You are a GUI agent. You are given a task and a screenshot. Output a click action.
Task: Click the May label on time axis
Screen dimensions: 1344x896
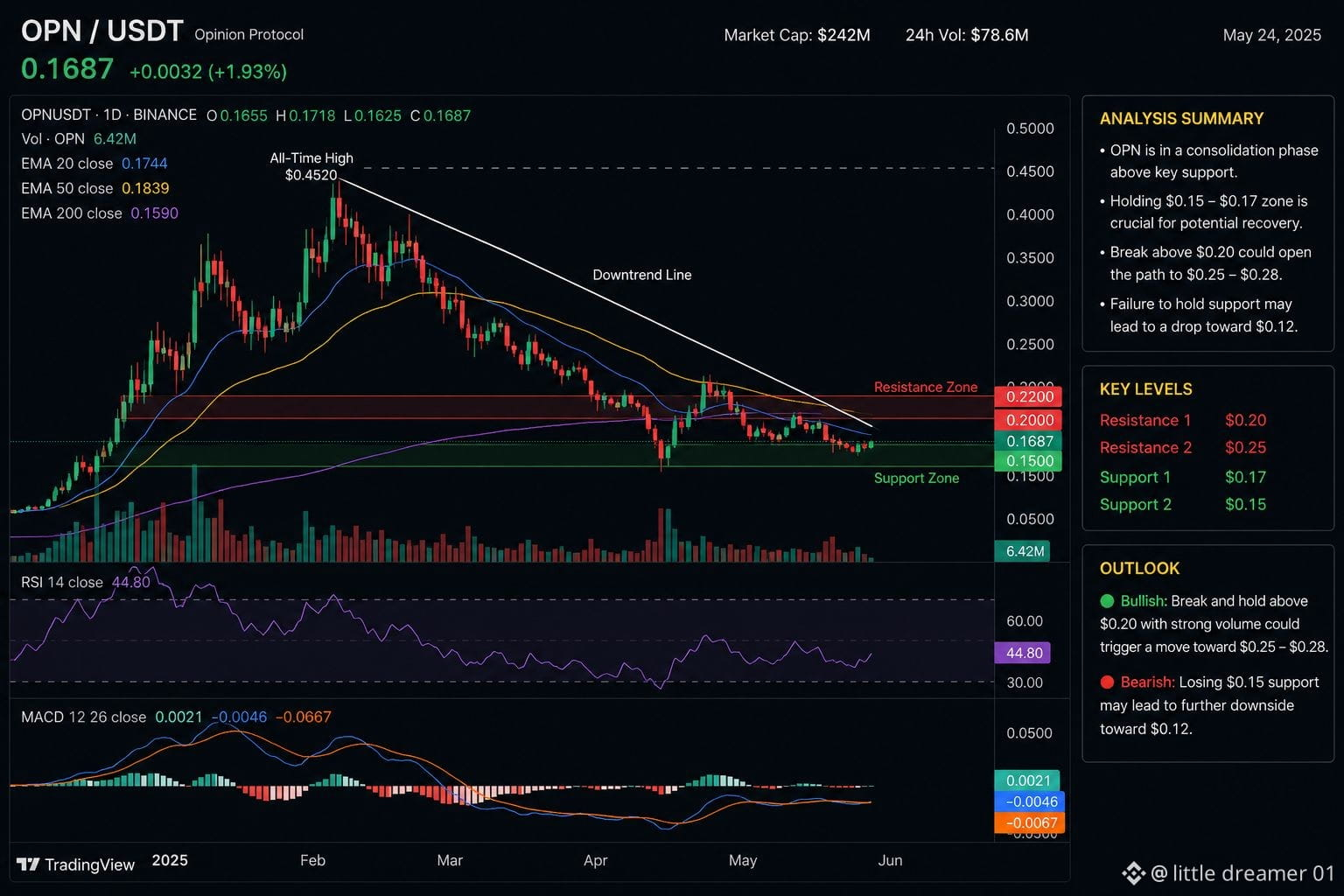pyautogui.click(x=743, y=860)
